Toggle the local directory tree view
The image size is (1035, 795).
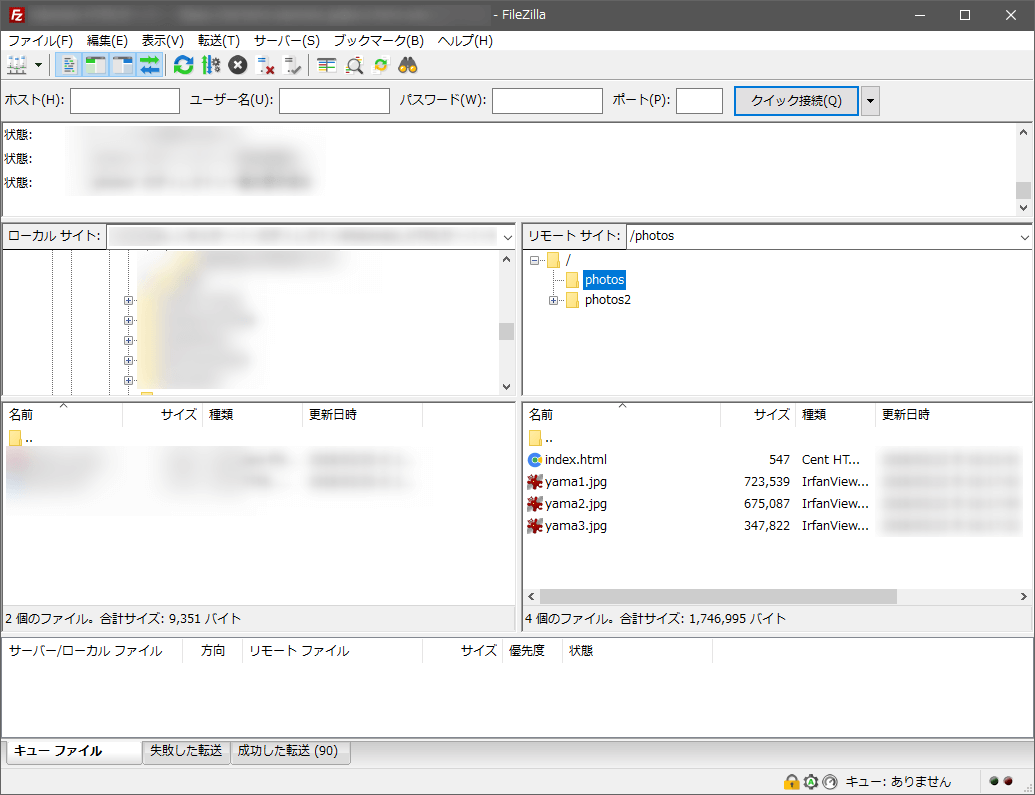[x=95, y=66]
